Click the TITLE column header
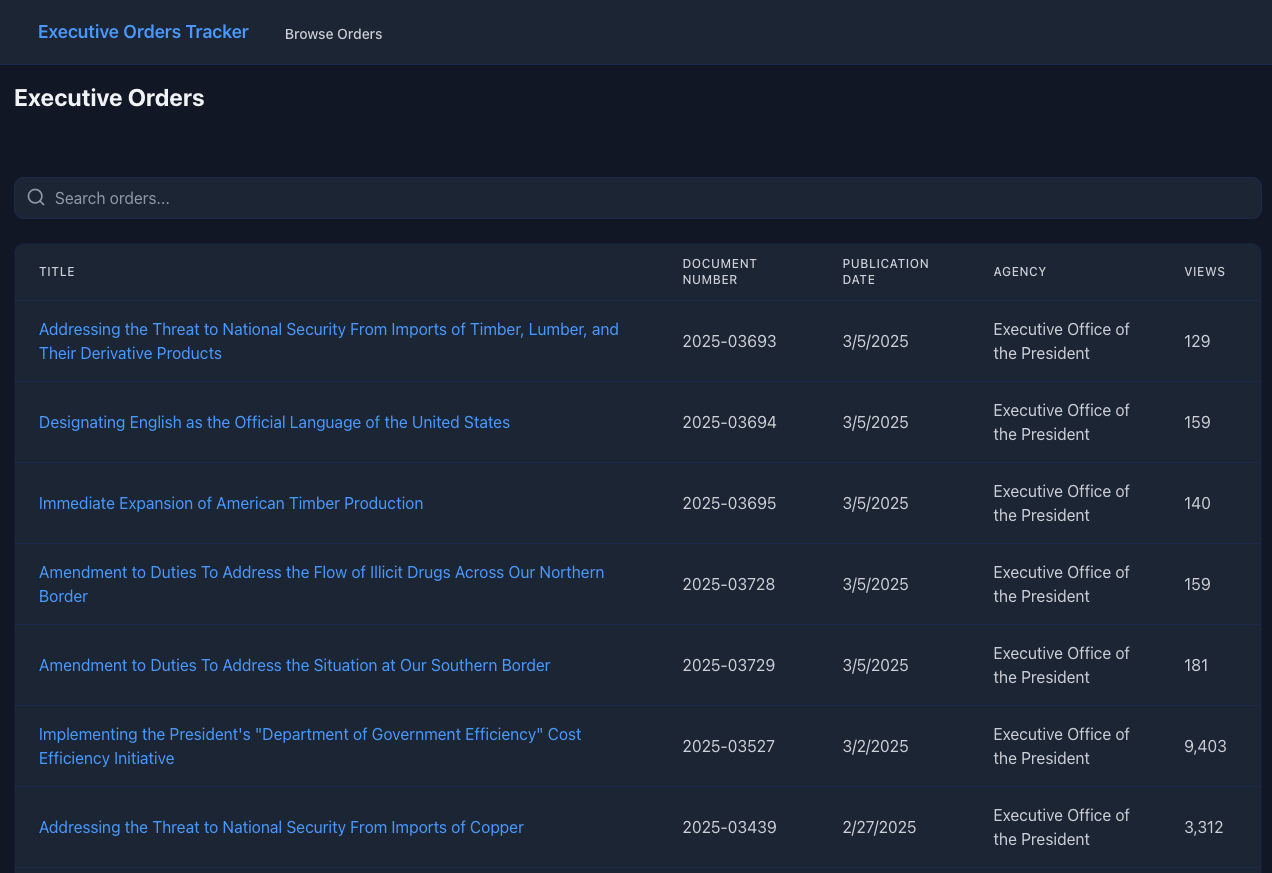 [x=57, y=272]
